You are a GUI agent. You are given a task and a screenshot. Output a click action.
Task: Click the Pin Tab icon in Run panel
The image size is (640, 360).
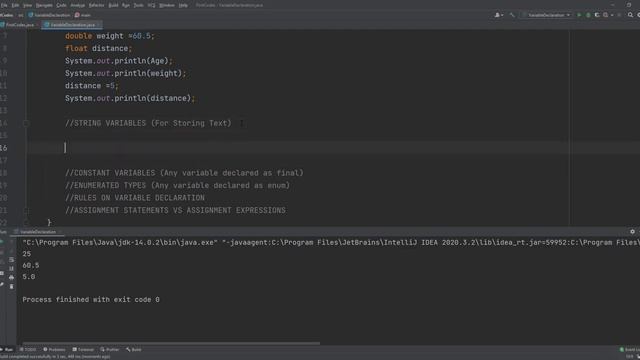pos(2,284)
